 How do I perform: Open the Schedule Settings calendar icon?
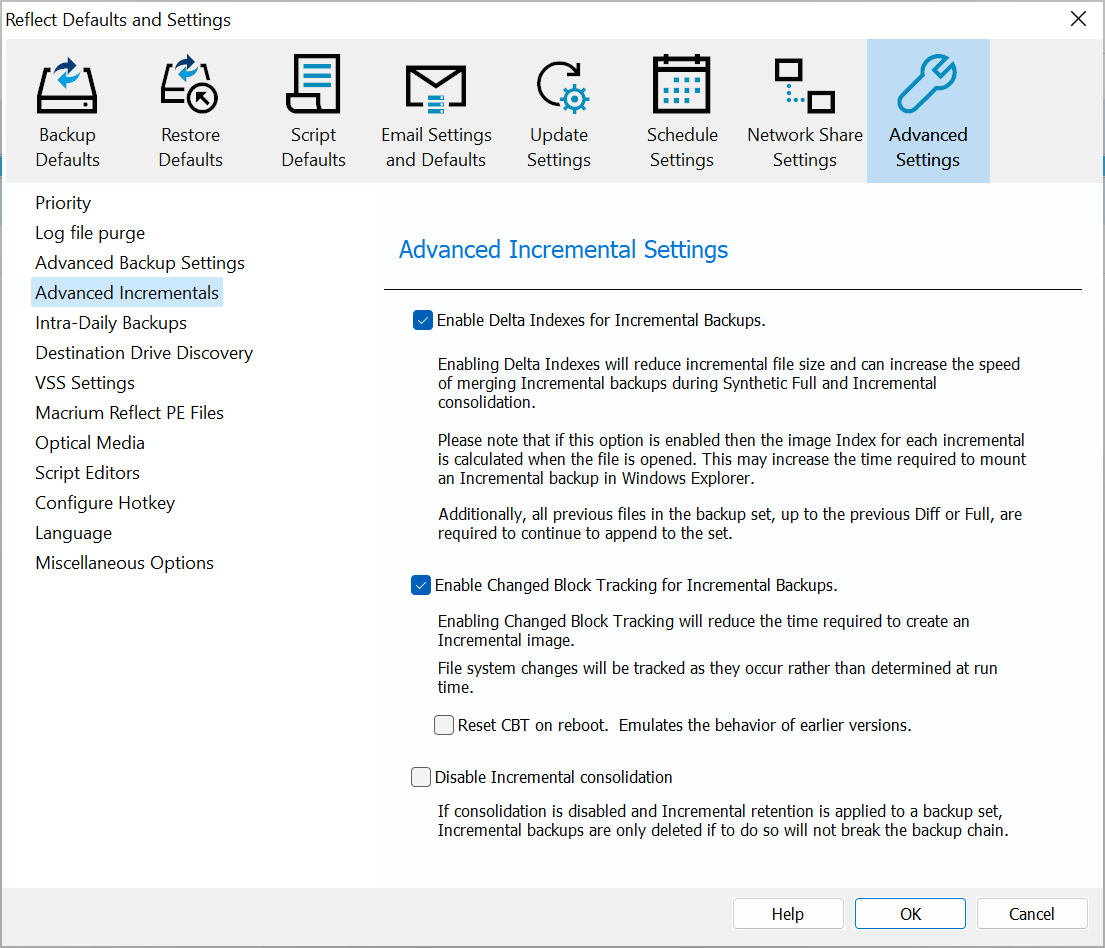(681, 84)
